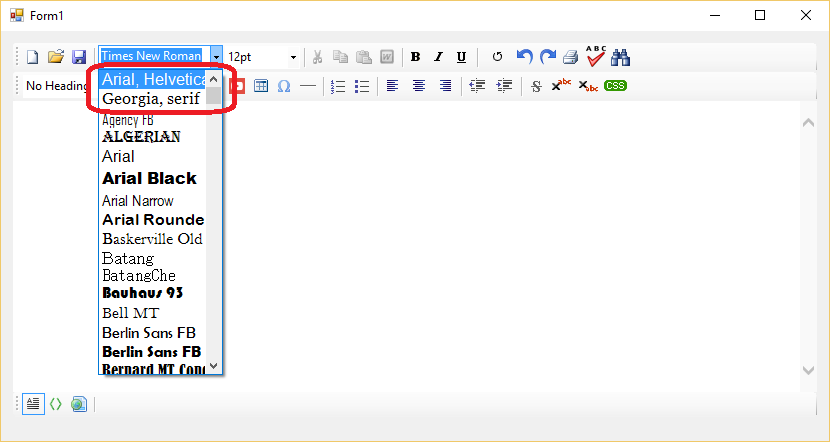Image resolution: width=830 pixels, height=442 pixels.
Task: Switch to HTML source view with the angle brackets icon
Action: coord(56,404)
